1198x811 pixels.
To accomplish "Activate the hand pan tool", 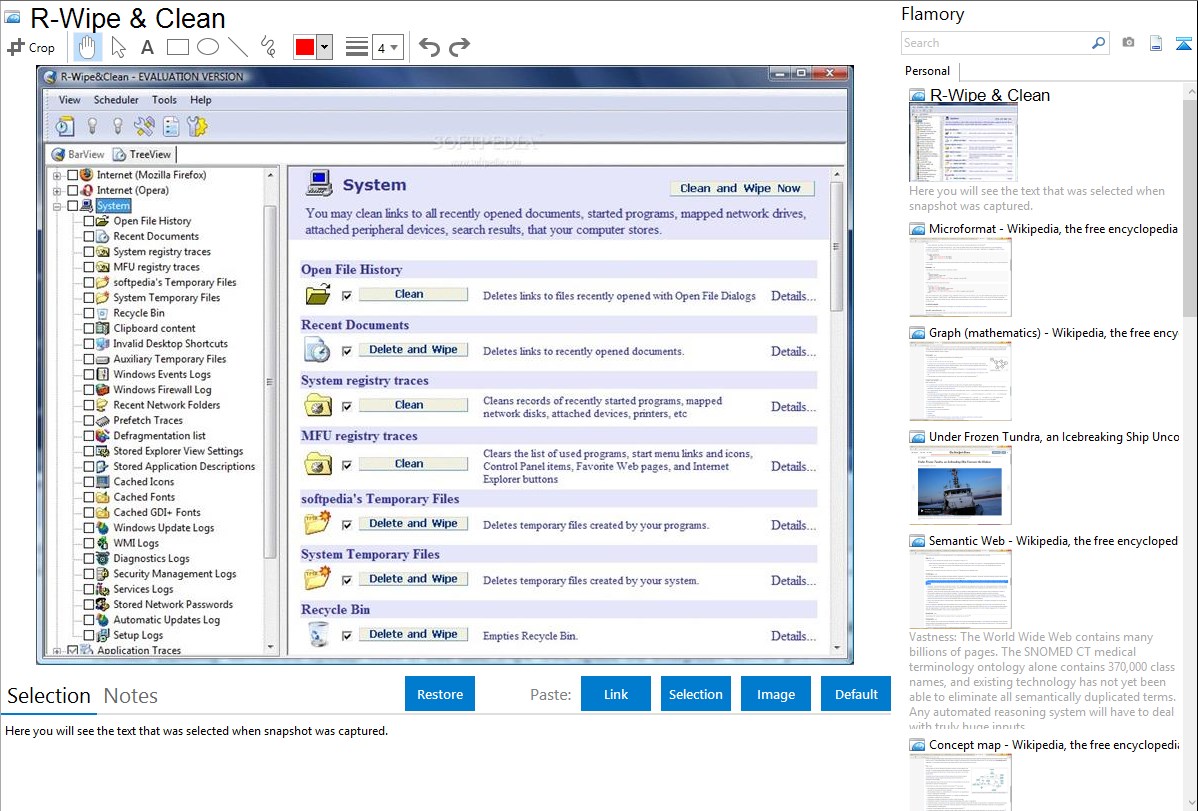I will (x=87, y=47).
